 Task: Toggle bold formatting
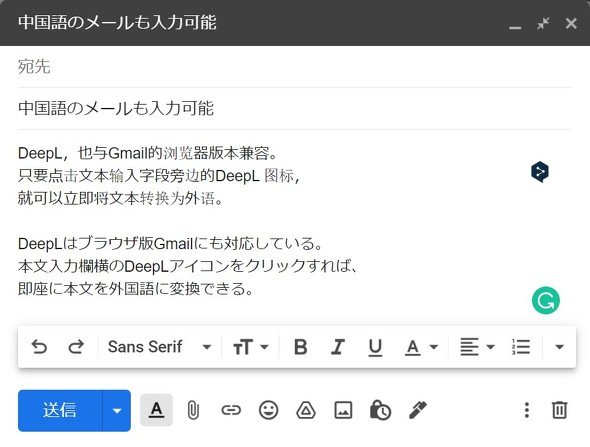coord(300,347)
